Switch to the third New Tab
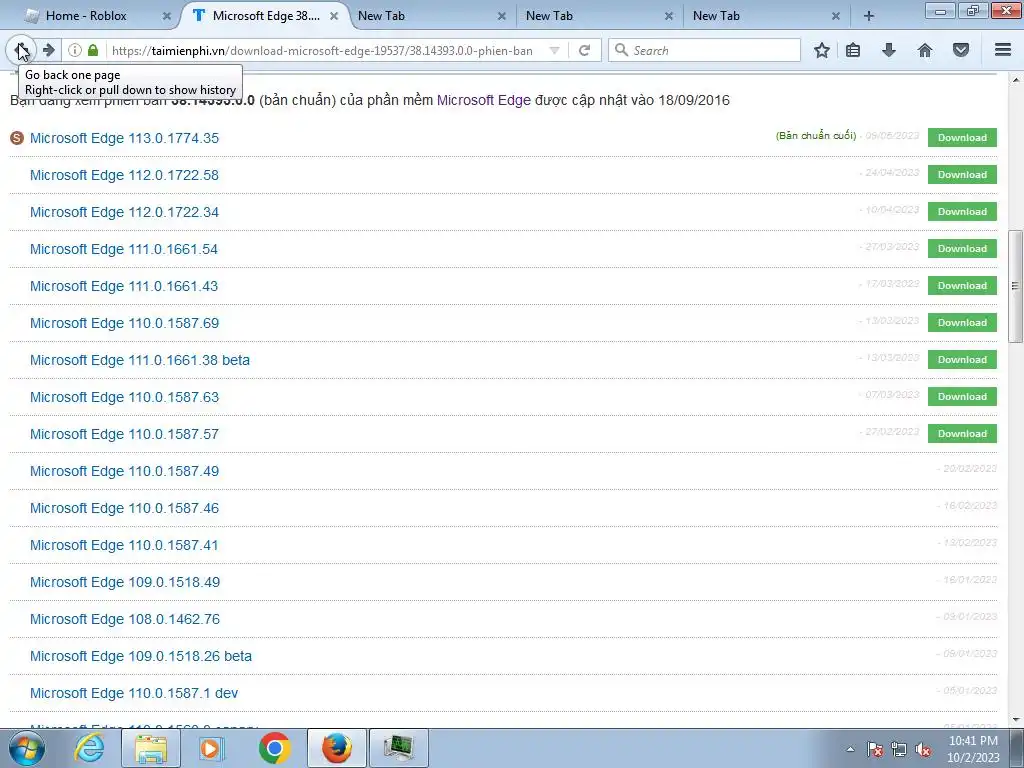Viewport: 1024px width, 768px height. (716, 16)
